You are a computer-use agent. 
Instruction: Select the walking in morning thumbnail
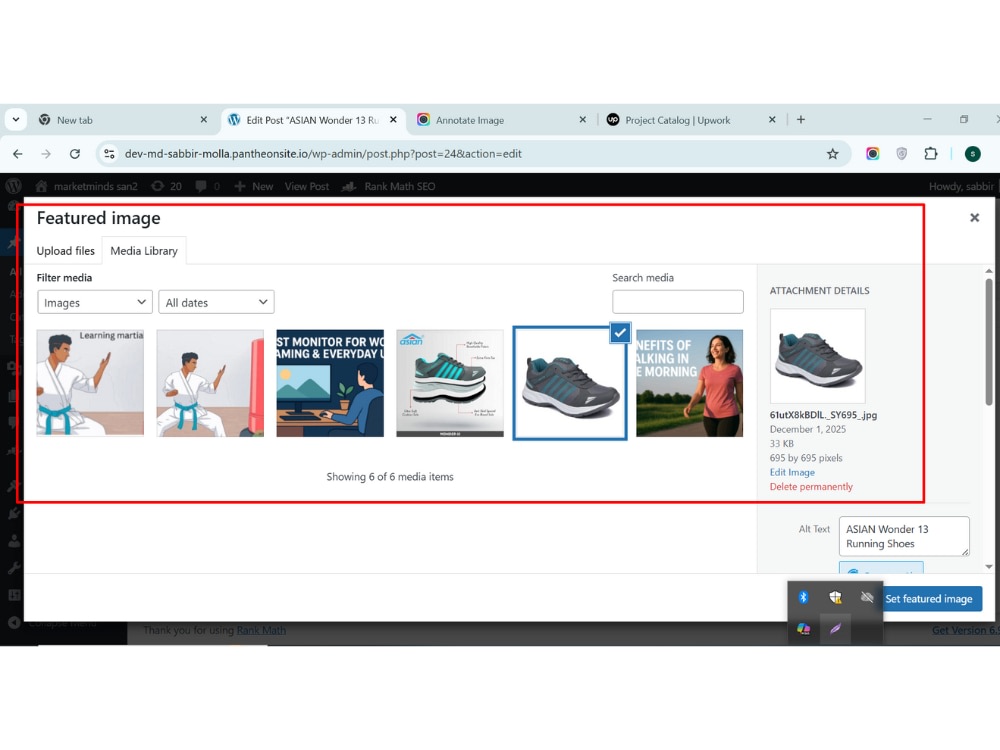[689, 383]
